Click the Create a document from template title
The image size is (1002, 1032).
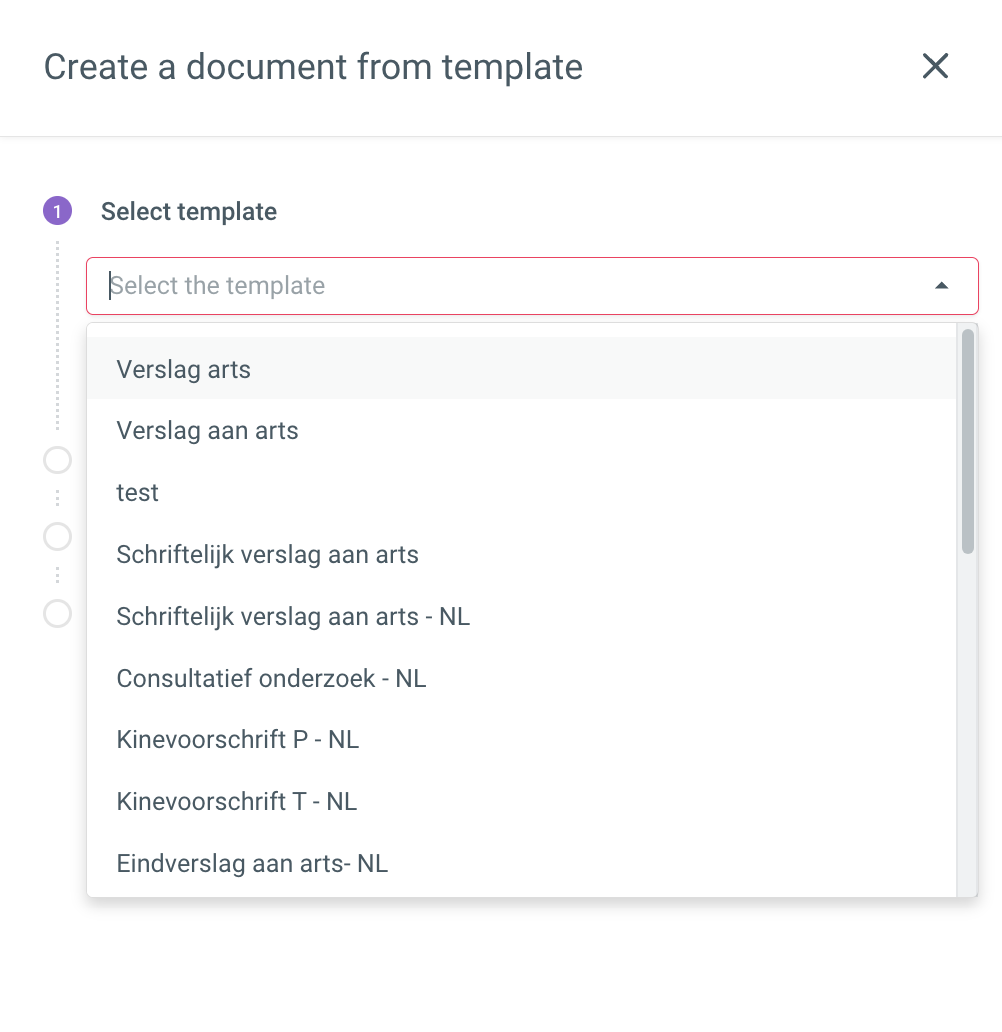pos(313,67)
